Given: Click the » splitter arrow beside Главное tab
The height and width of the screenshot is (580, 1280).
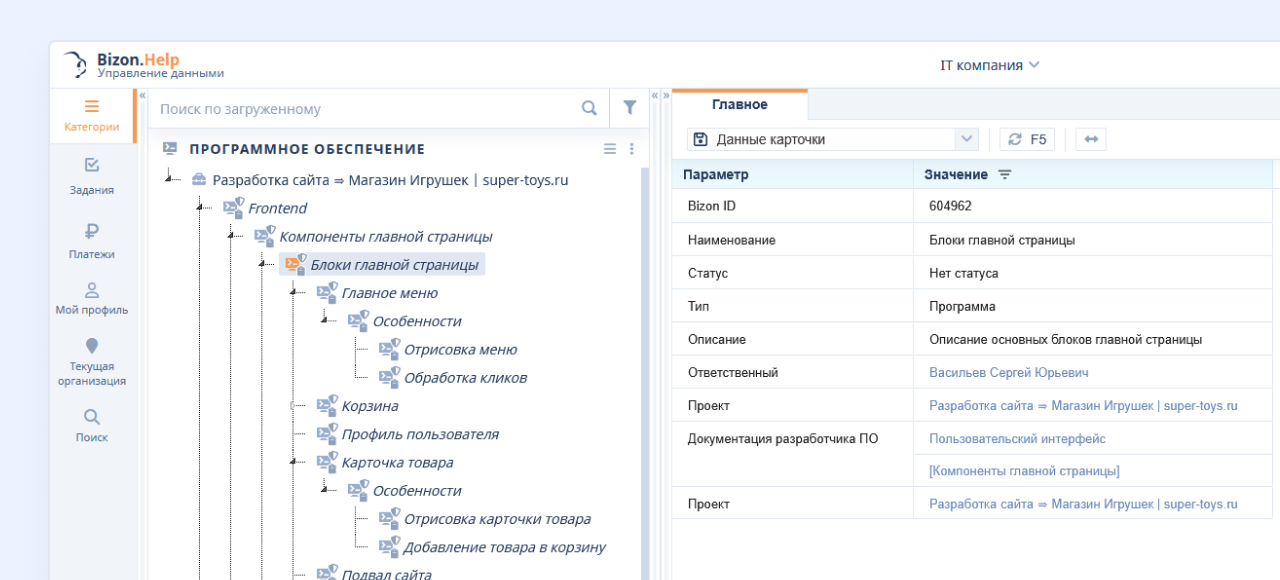Looking at the screenshot, I should point(666,95).
